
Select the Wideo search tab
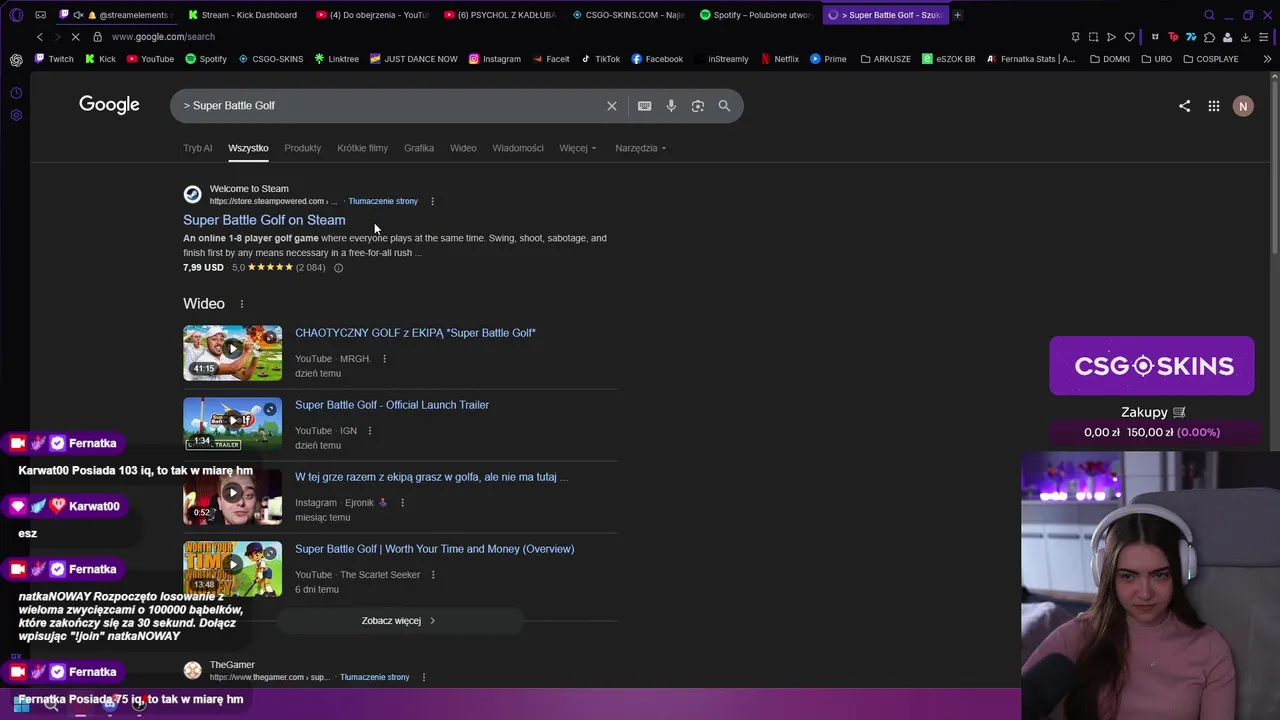463,148
